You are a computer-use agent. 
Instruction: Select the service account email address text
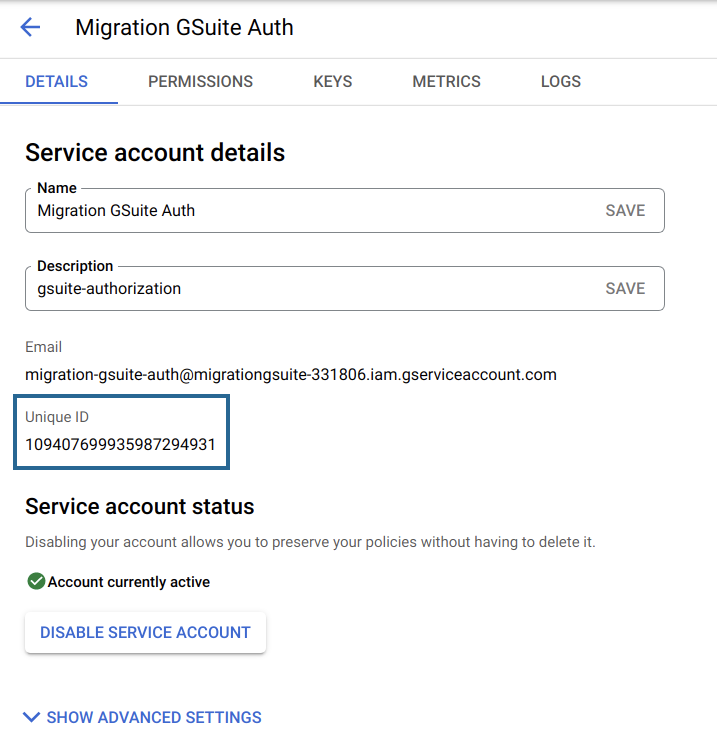291,375
